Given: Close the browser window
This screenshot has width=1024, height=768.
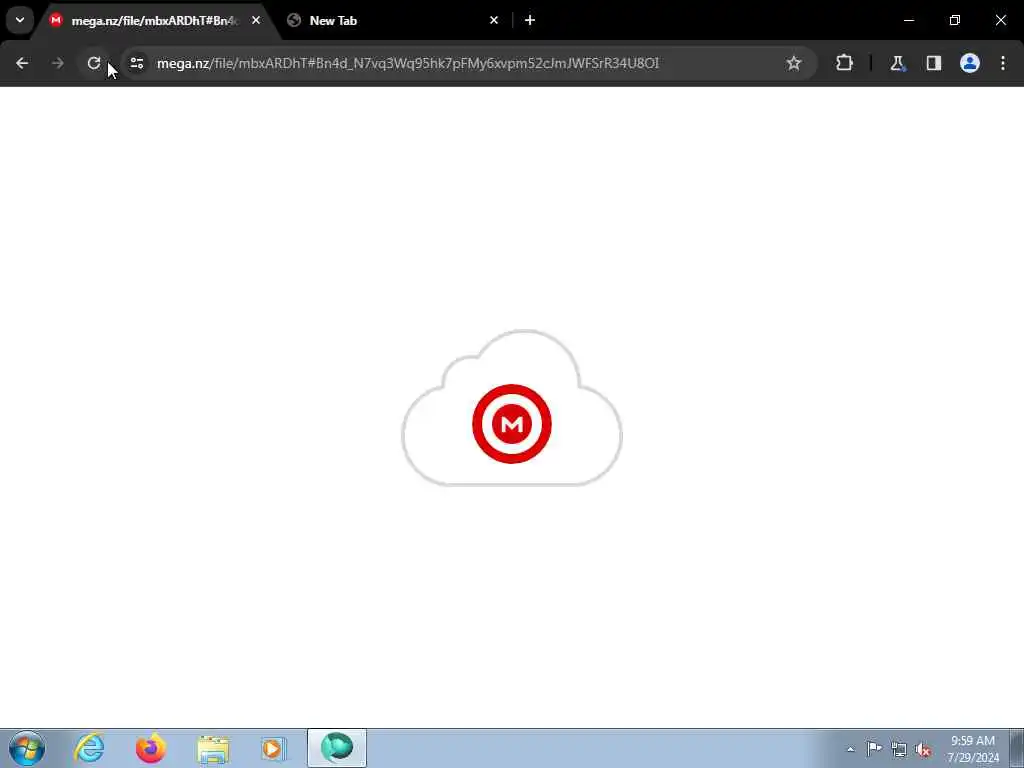Looking at the screenshot, I should tap(1000, 20).
